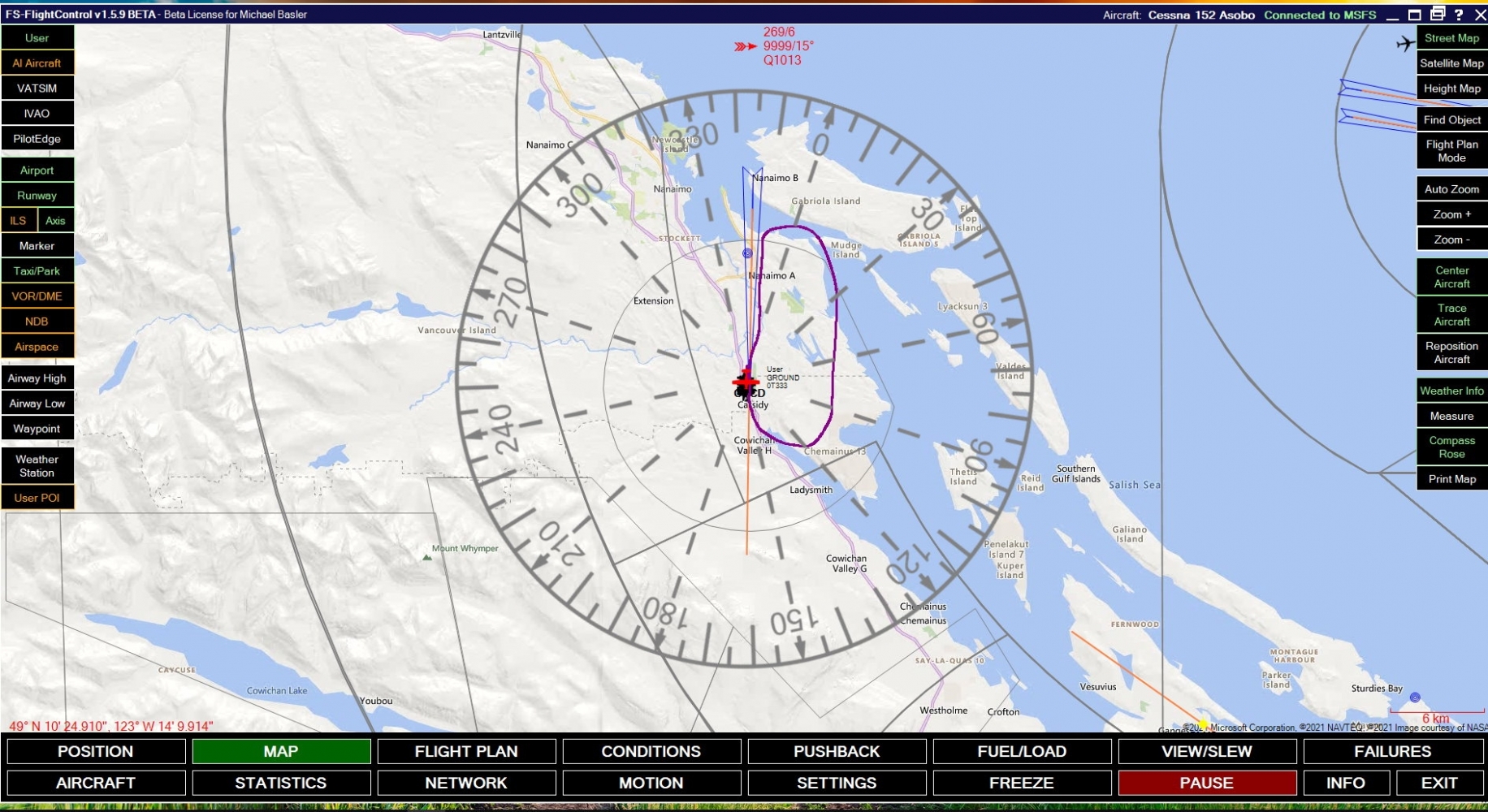Click the blue navaid circle near Nanaimo A
The width and height of the screenshot is (1488, 812).
747,253
